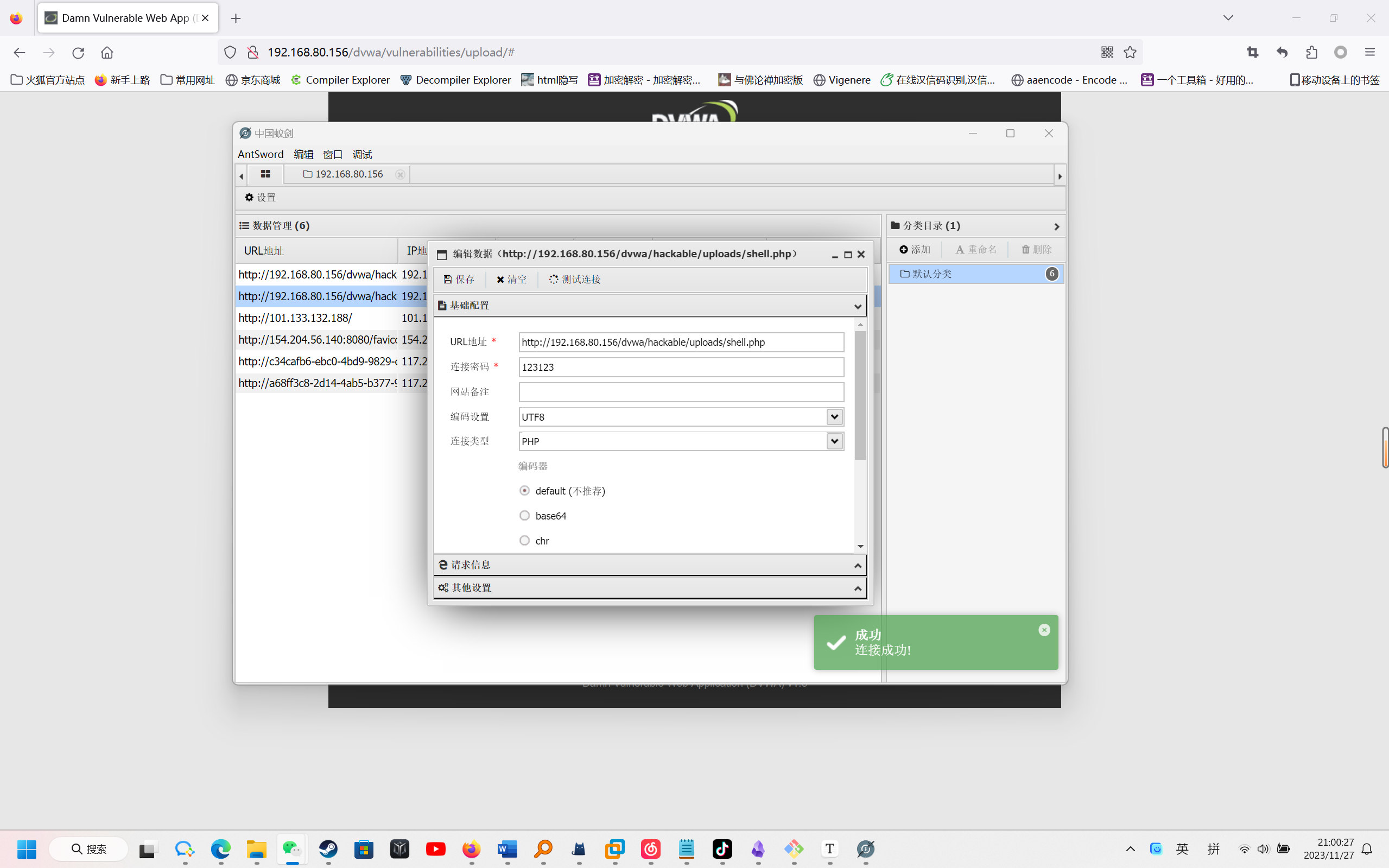Maximize the 编辑数据 dialog

pos(848,255)
